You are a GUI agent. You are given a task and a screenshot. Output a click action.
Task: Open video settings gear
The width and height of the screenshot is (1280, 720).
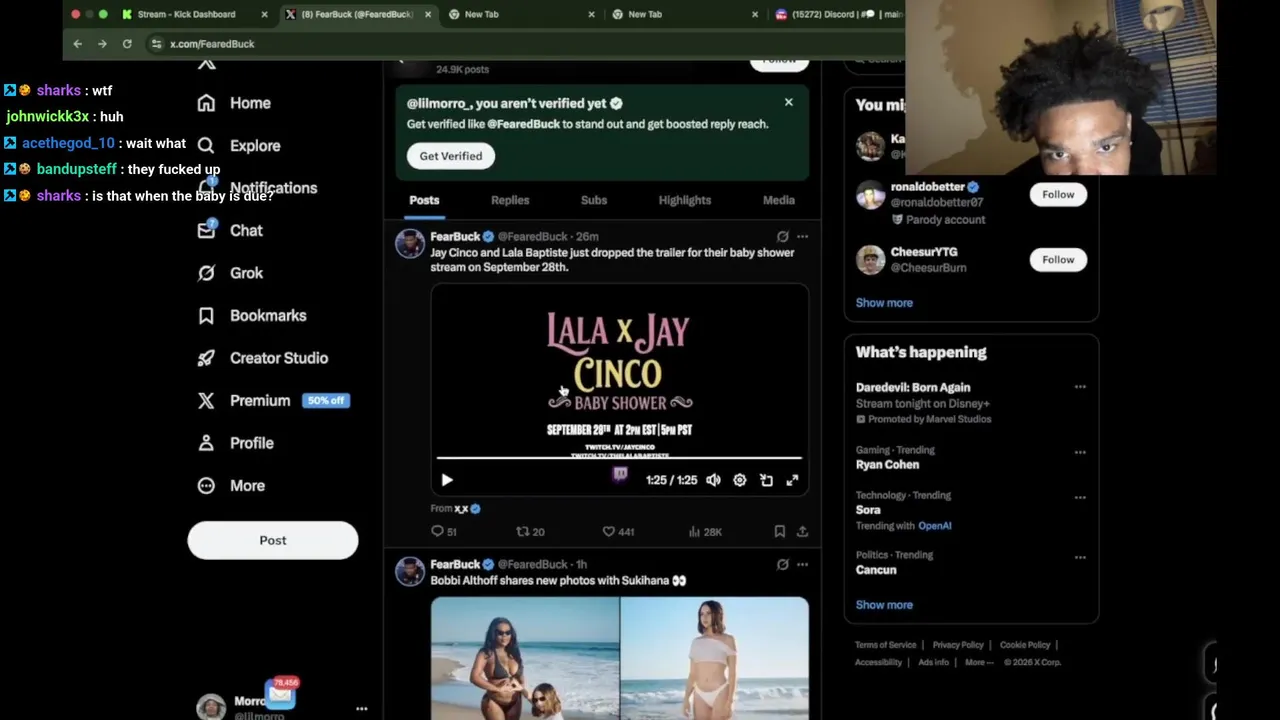pos(740,480)
